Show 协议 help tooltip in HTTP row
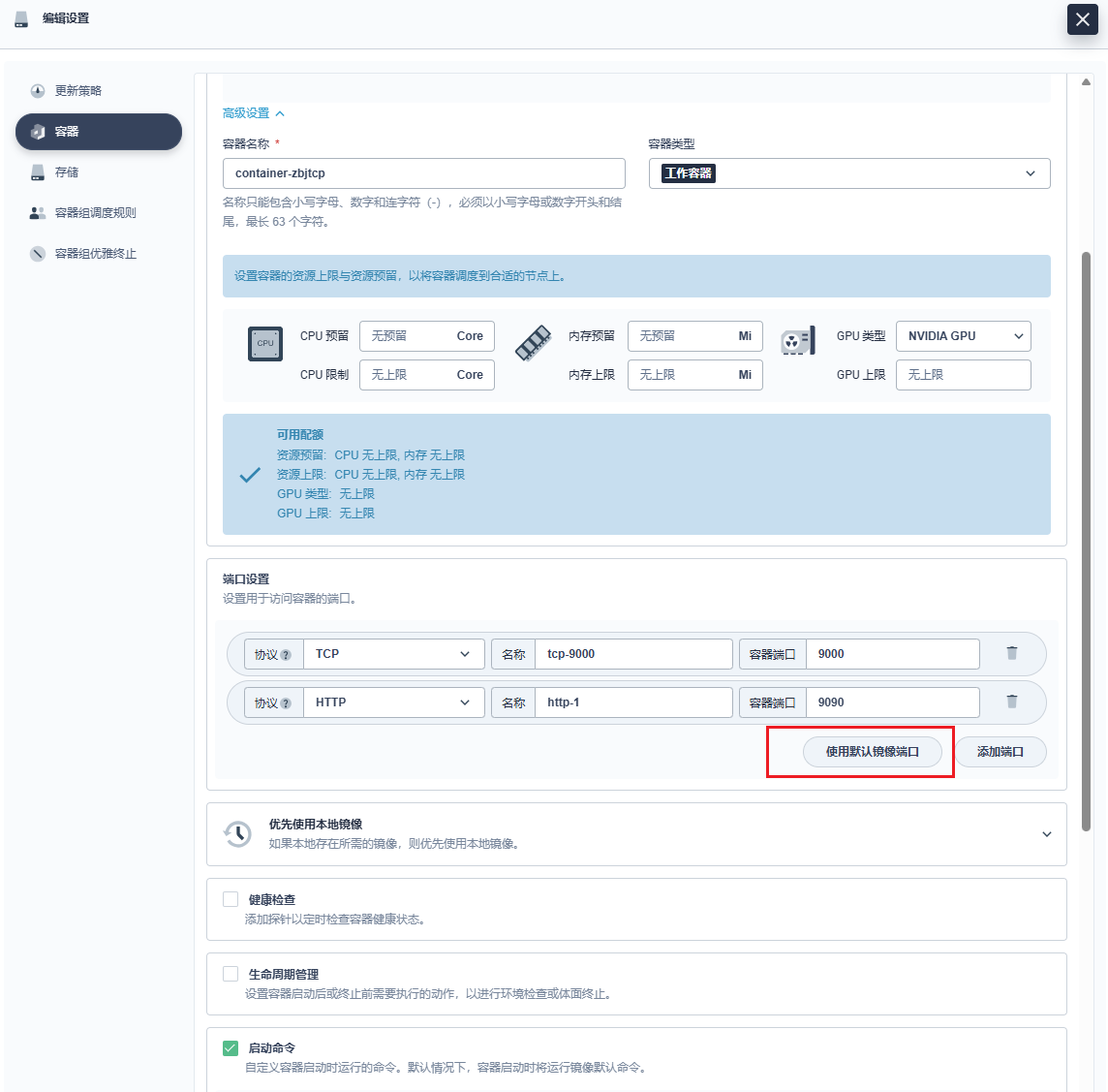1108x1092 pixels. (286, 703)
